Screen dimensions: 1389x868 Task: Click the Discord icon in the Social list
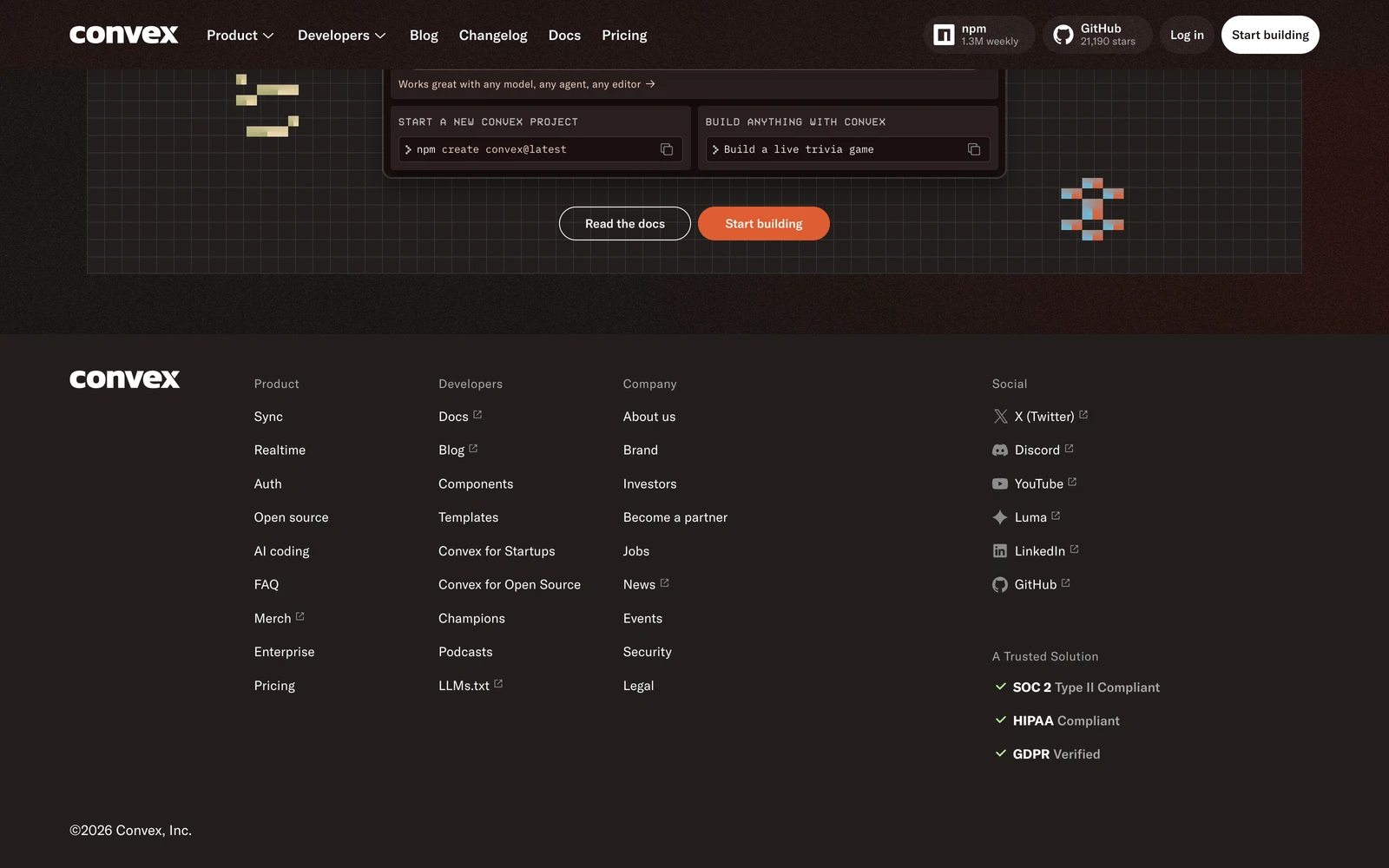pos(1000,450)
